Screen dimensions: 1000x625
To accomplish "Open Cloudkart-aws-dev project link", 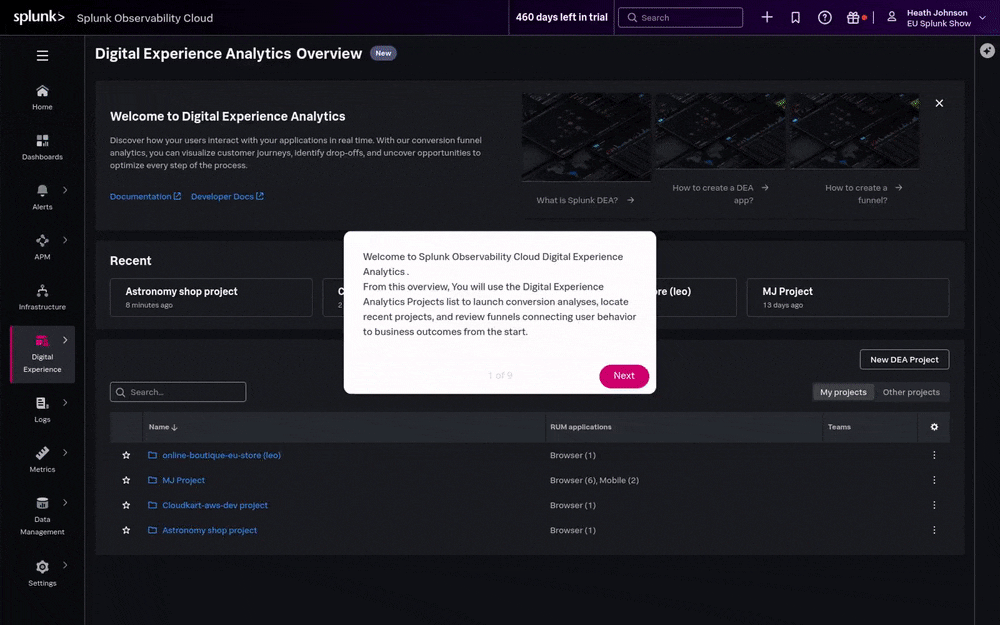I will (x=215, y=505).
